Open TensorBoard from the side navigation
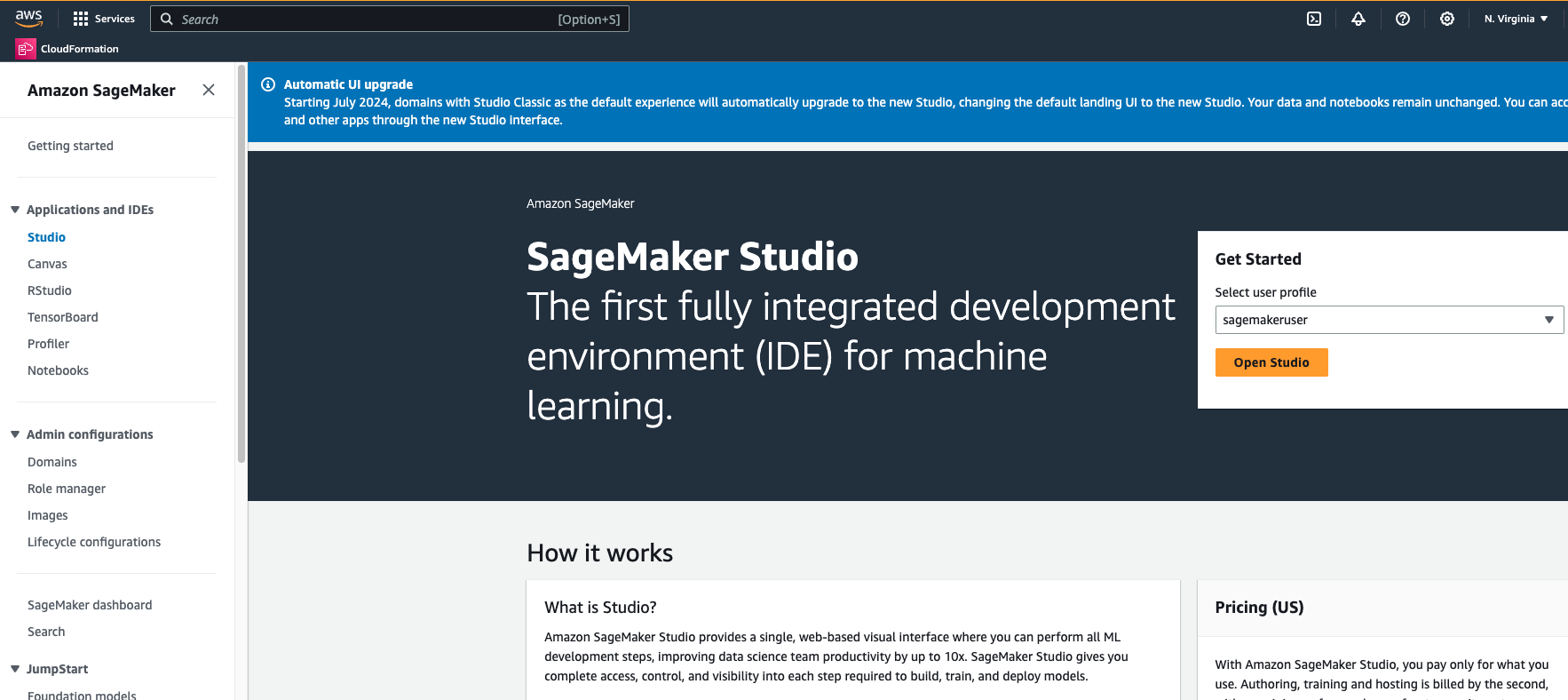This screenshot has width=1568, height=700. (x=63, y=317)
